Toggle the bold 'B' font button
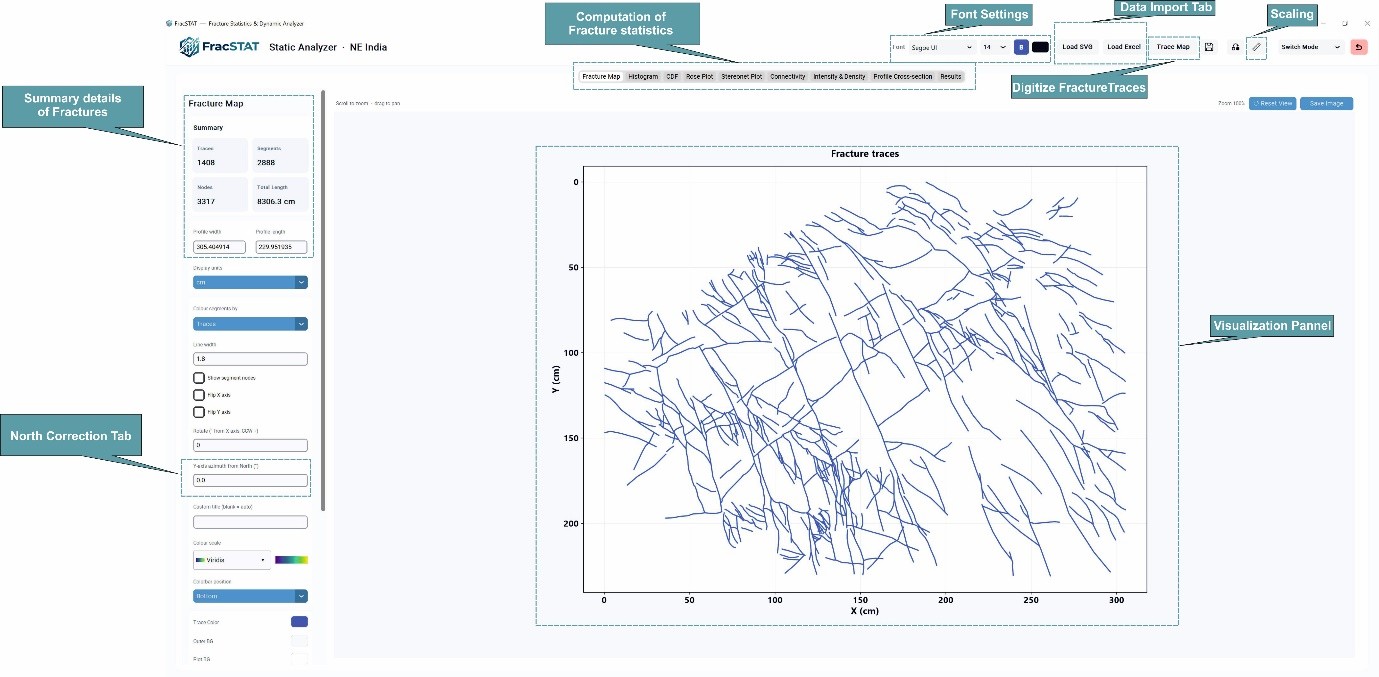 click(x=1020, y=47)
